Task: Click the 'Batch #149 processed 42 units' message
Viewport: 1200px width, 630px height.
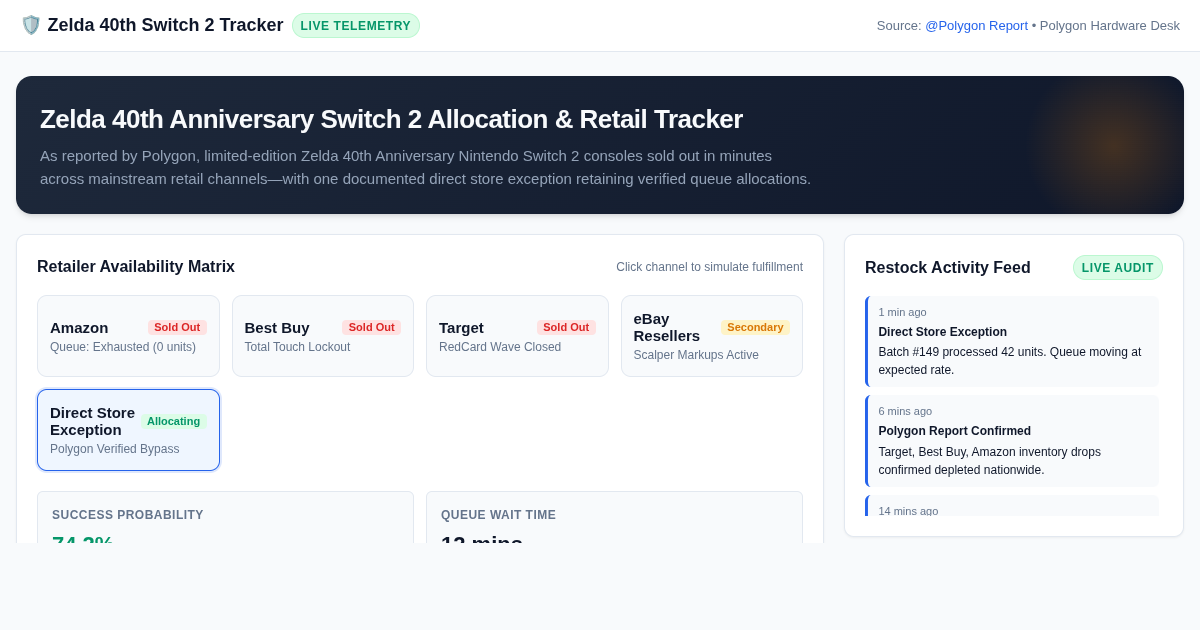Action: coord(1010,361)
